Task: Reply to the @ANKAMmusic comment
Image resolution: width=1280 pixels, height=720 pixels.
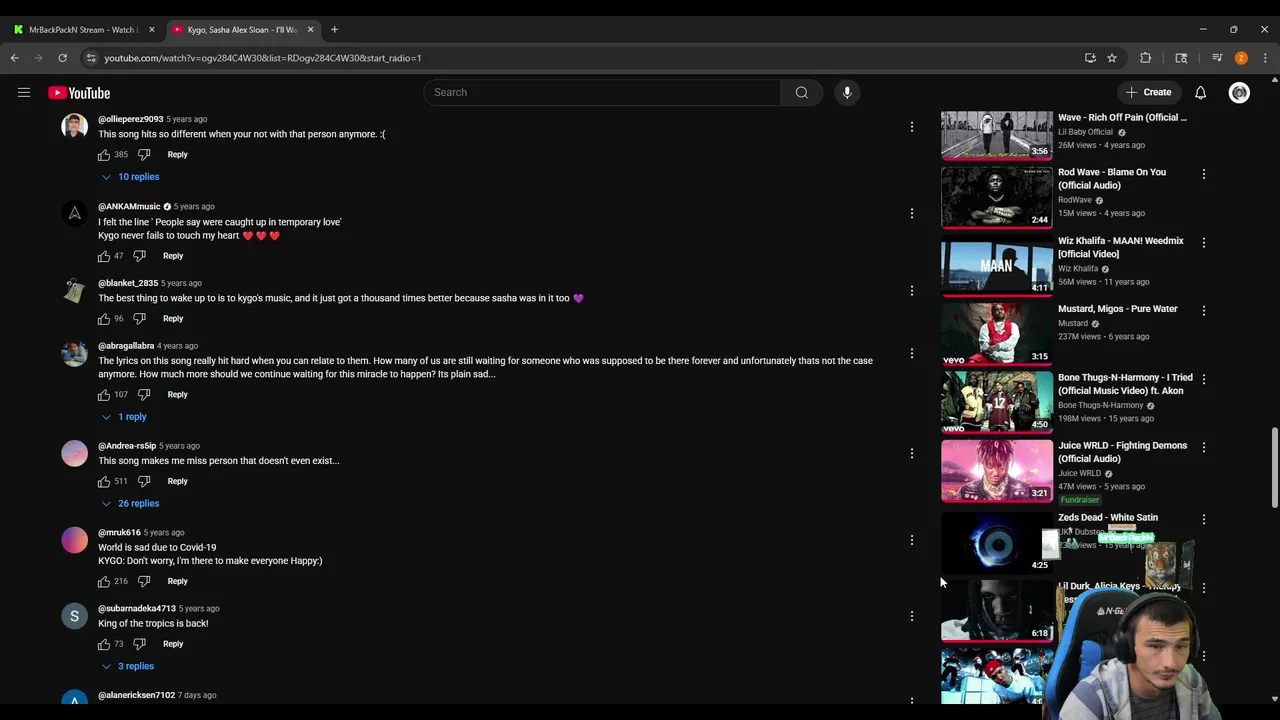Action: pyautogui.click(x=173, y=256)
